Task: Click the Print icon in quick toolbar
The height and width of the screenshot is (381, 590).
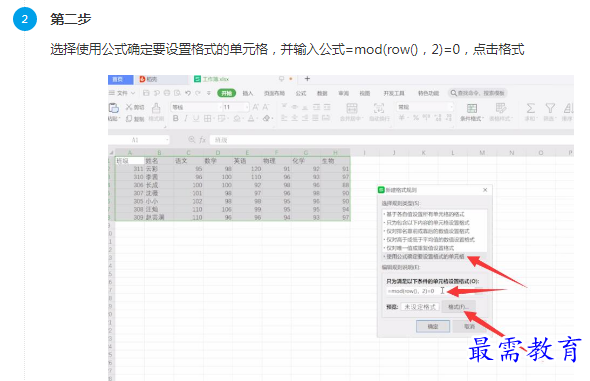Action: pyautogui.click(x=167, y=93)
